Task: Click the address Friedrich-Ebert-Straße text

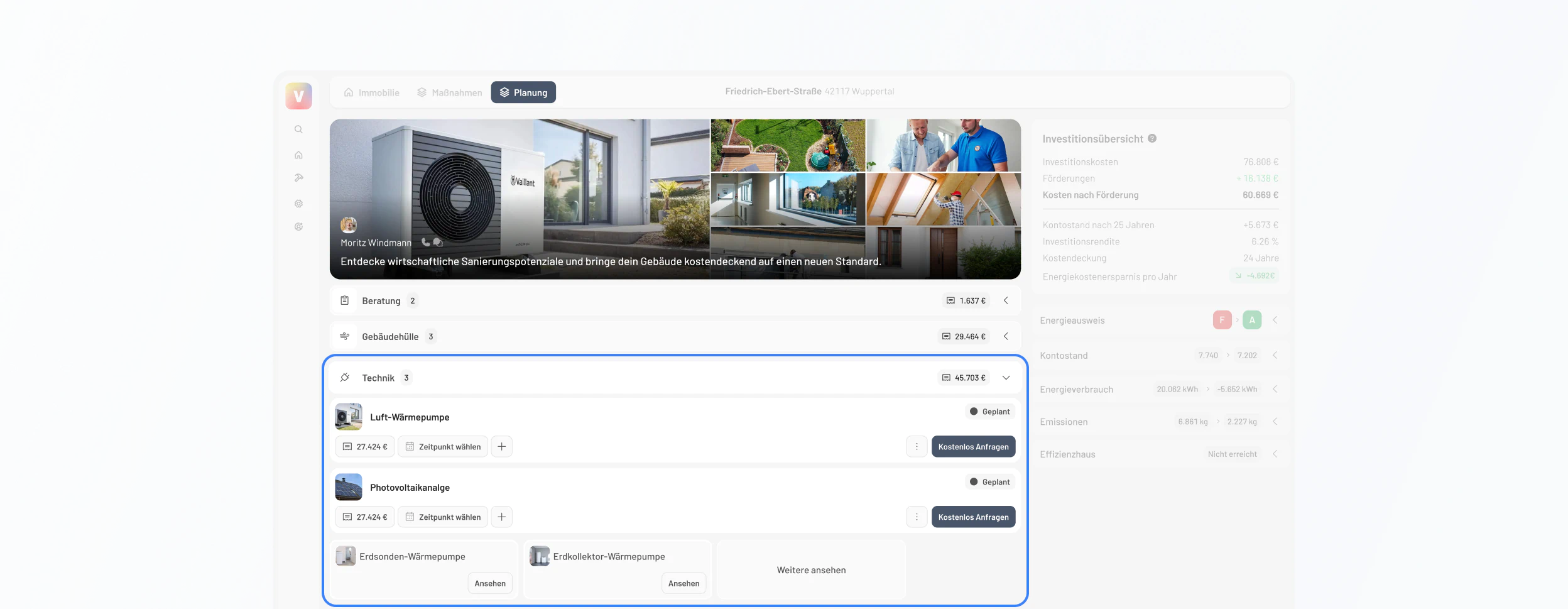Action: pos(773,92)
